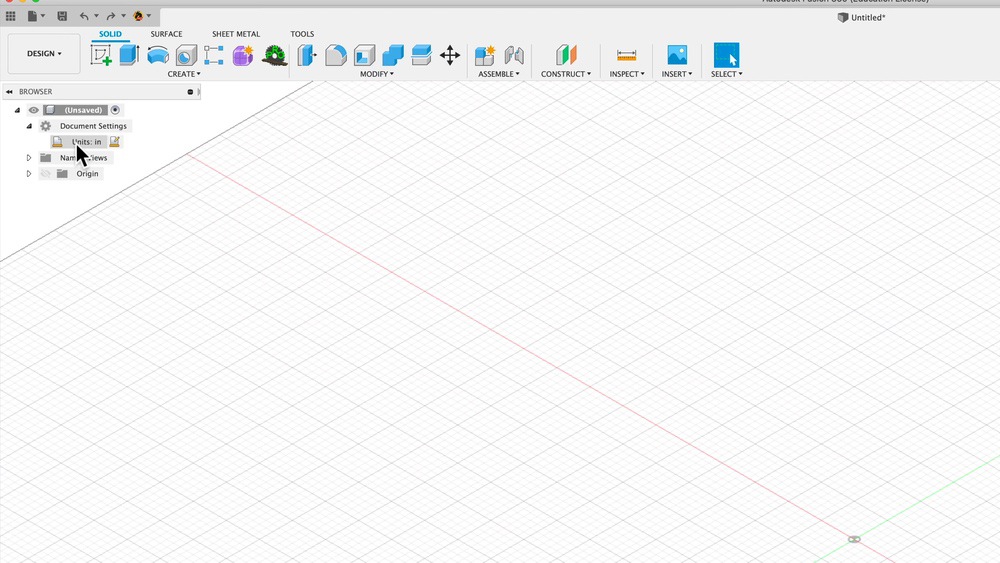Open the data panel grid icon
The width and height of the screenshot is (1000, 563).
coord(11,16)
